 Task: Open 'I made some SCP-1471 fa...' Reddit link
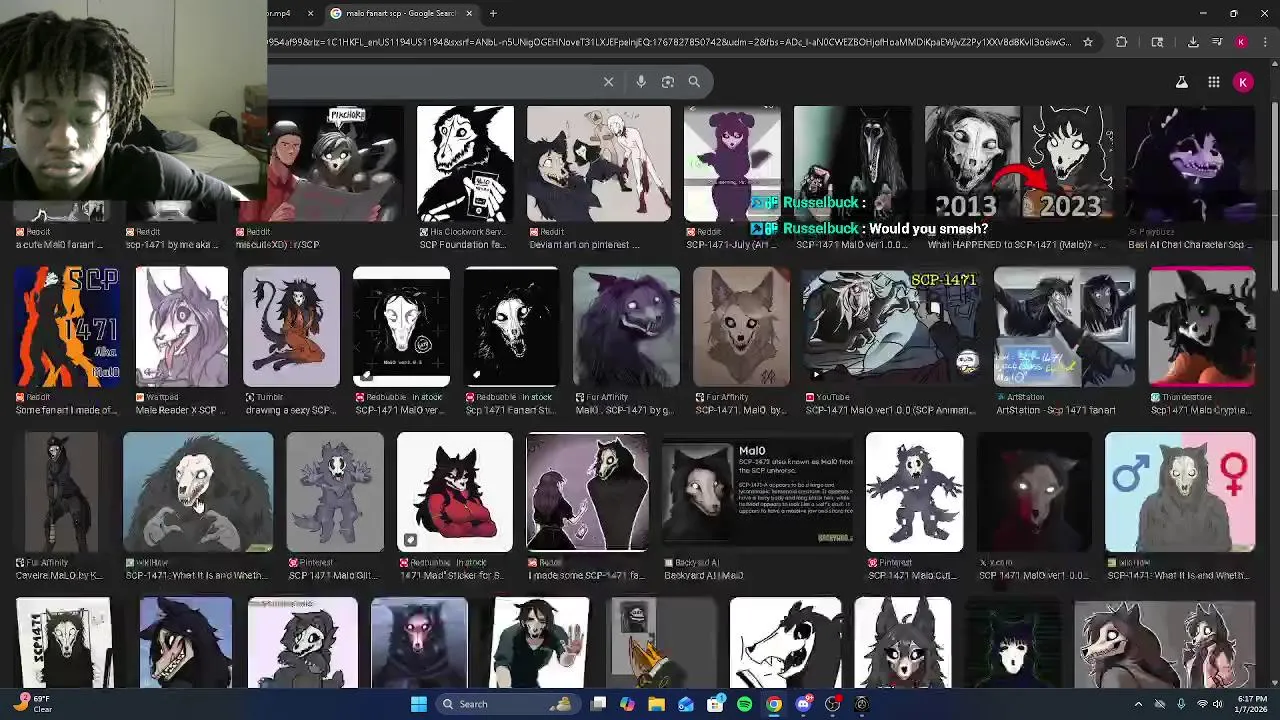[x=585, y=576]
